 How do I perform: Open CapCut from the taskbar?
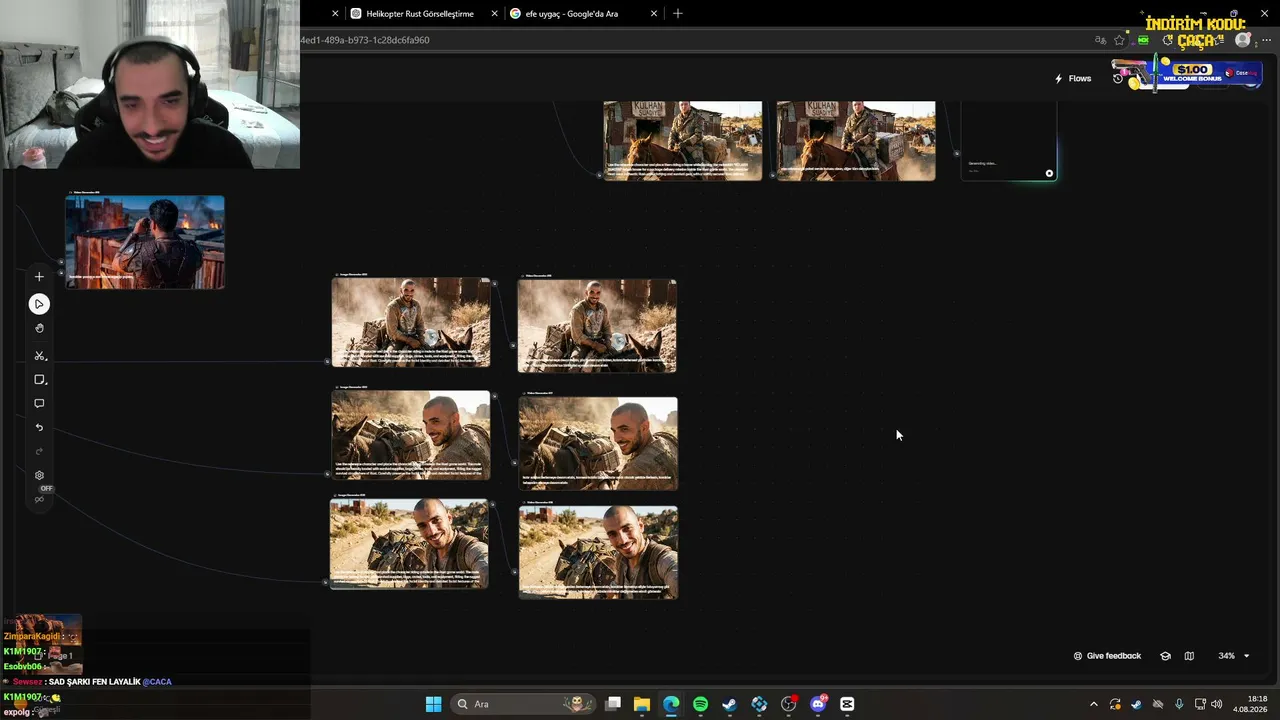(847, 704)
